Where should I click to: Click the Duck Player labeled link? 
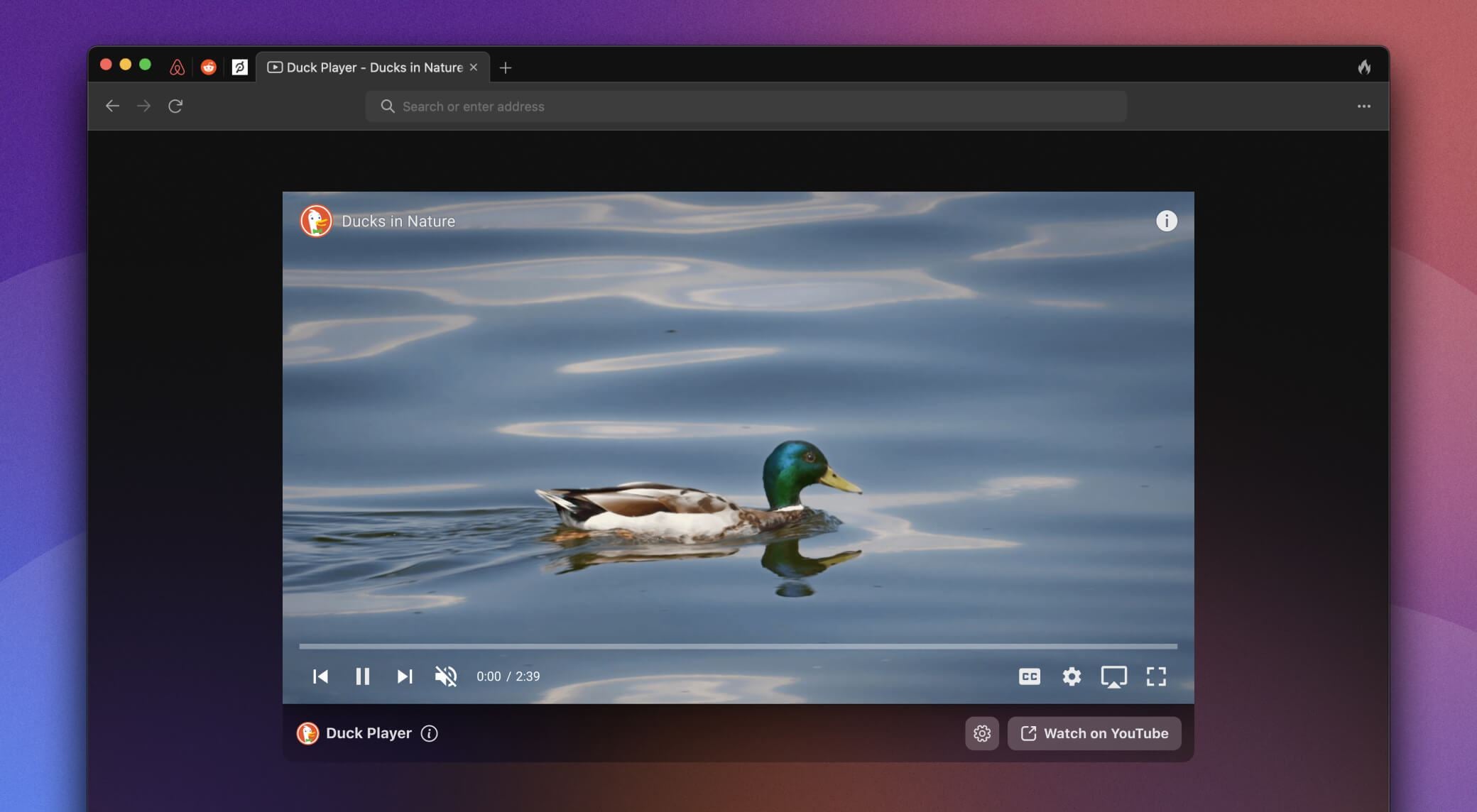point(368,732)
